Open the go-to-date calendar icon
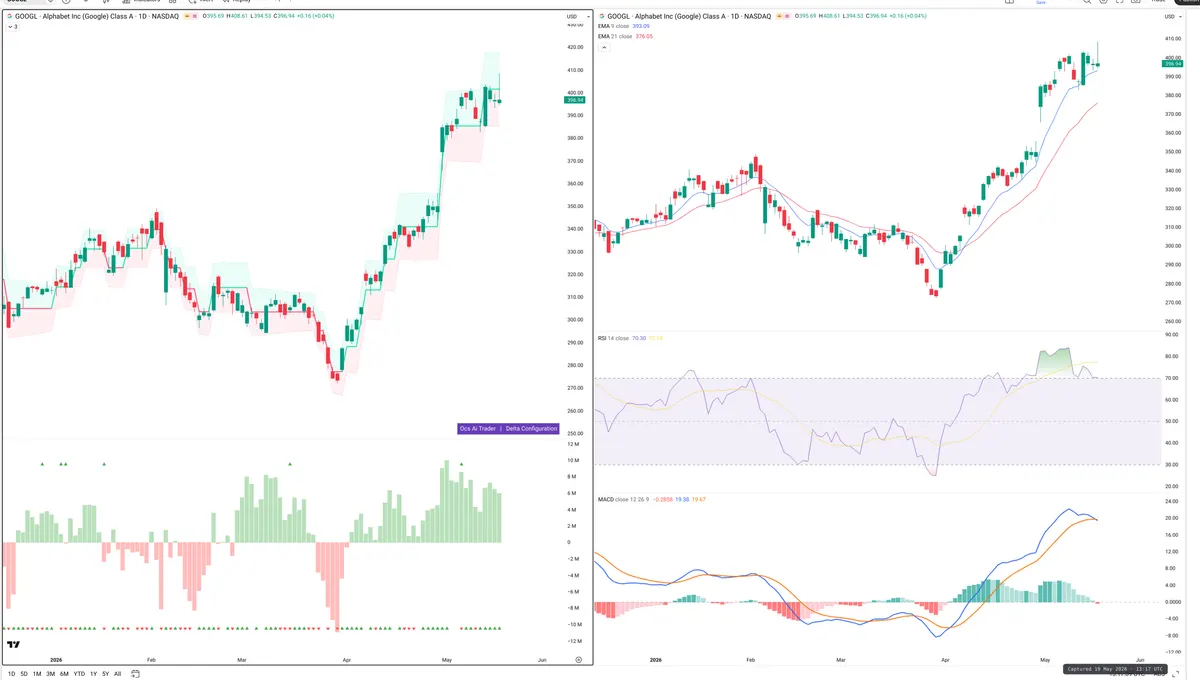Screen dimensions: 1200x680 click(x=136, y=674)
